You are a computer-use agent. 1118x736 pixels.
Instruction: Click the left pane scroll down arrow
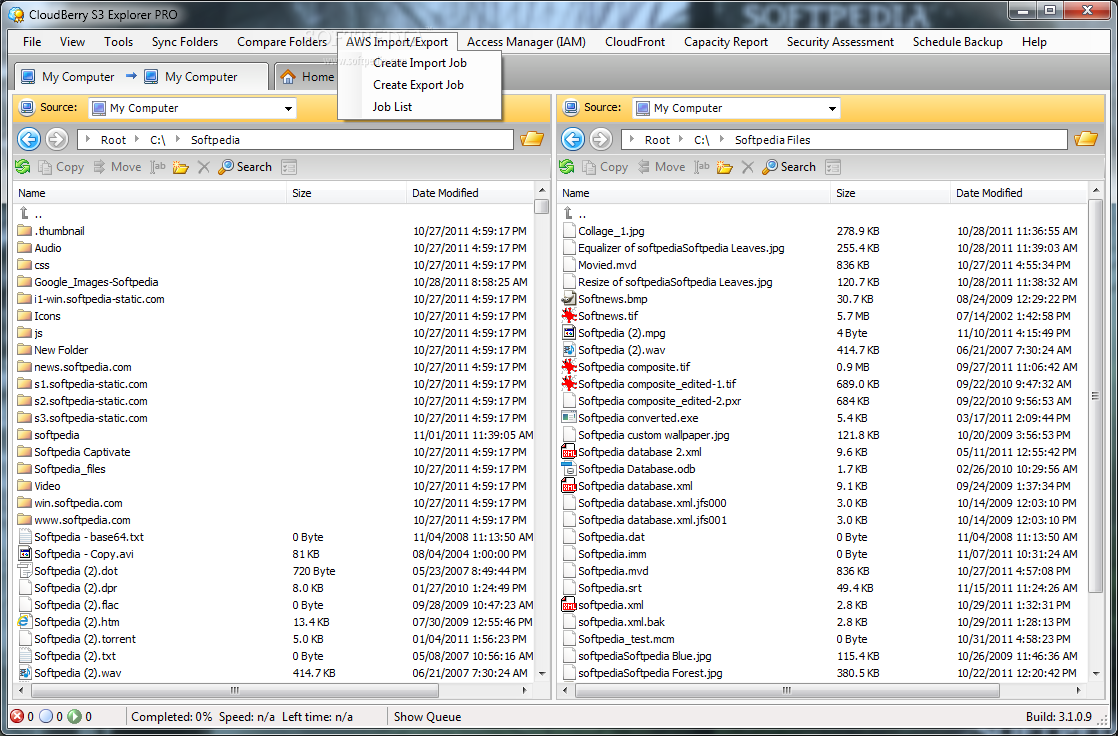click(542, 673)
